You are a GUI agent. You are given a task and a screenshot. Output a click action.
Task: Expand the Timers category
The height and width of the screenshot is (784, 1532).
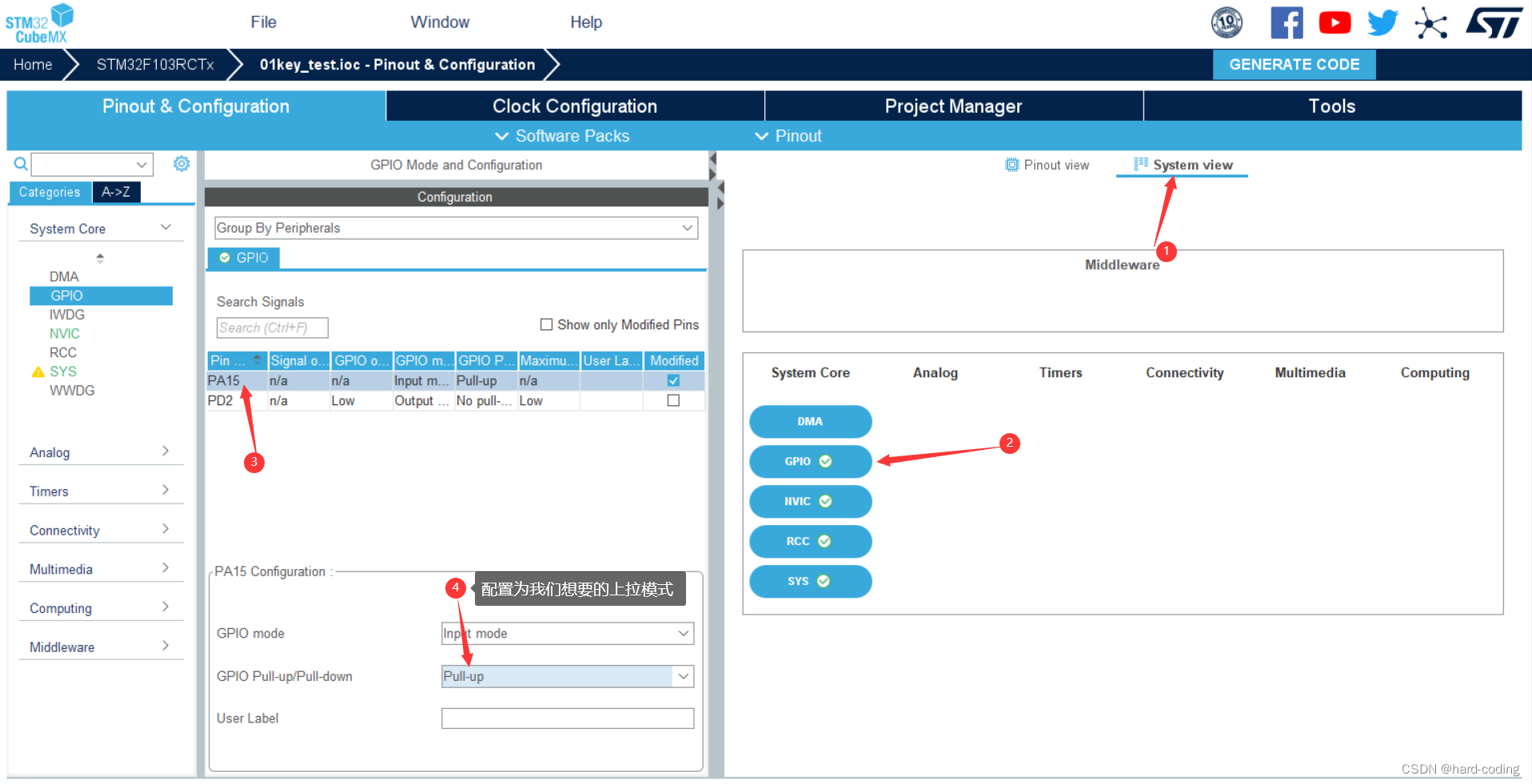tap(166, 490)
